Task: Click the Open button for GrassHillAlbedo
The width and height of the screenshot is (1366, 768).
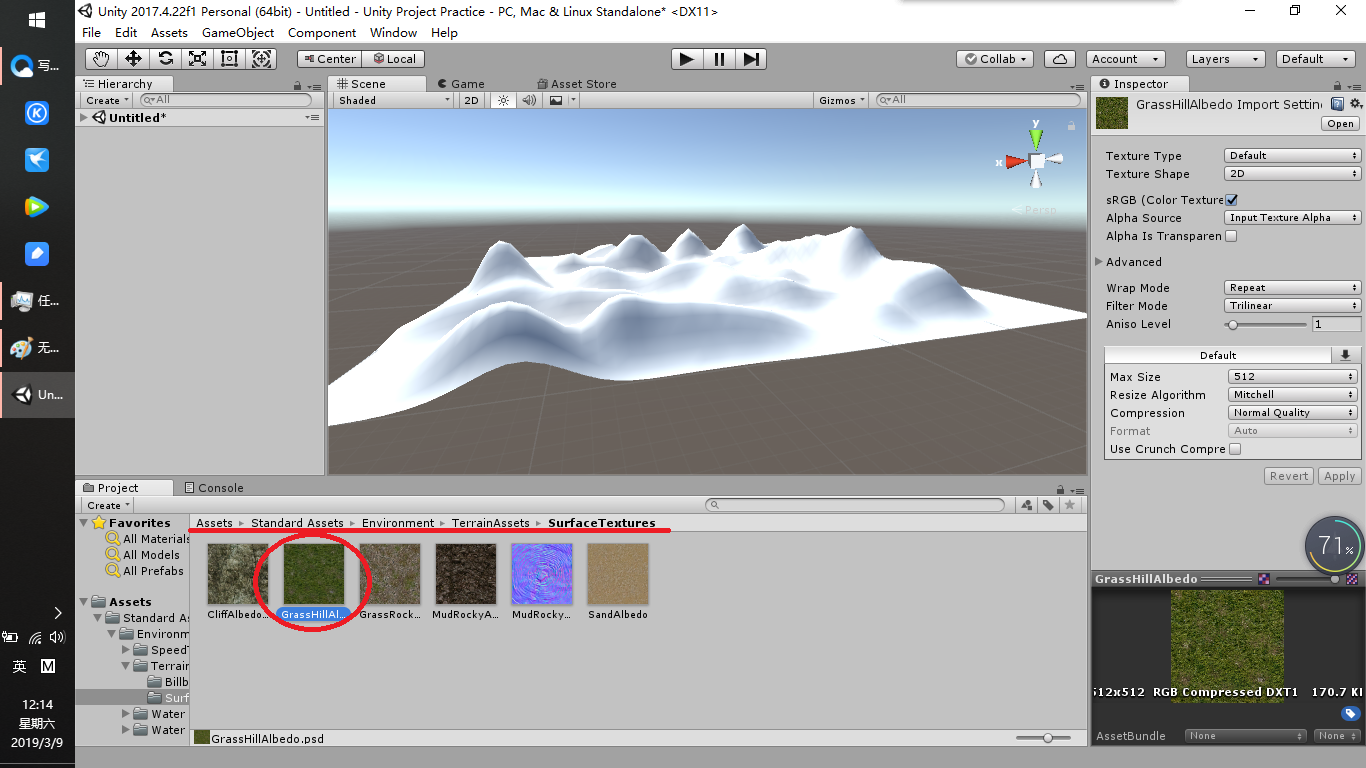Action: 1340,123
